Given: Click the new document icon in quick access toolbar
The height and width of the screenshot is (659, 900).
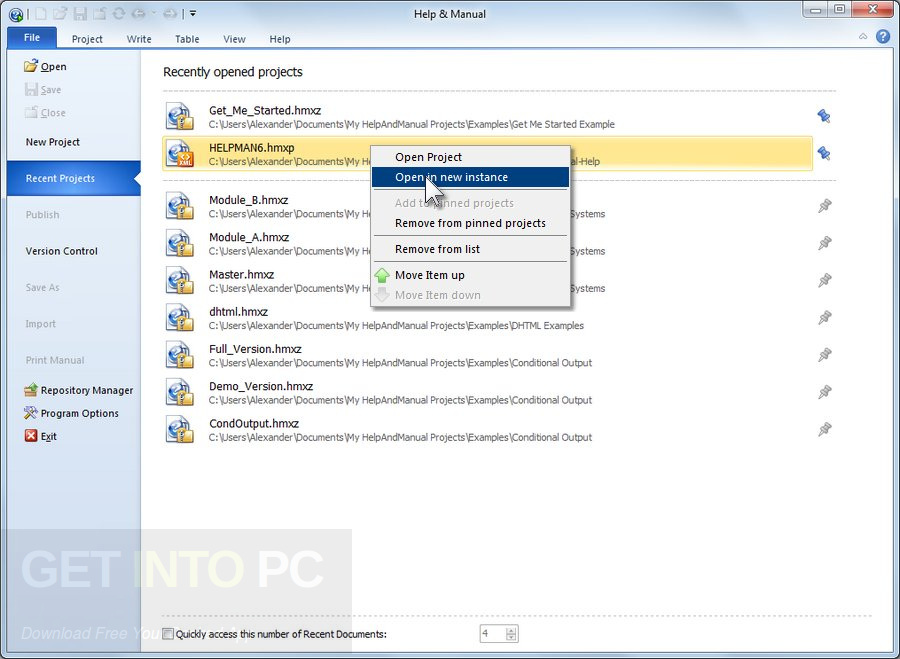Looking at the screenshot, I should [x=40, y=13].
